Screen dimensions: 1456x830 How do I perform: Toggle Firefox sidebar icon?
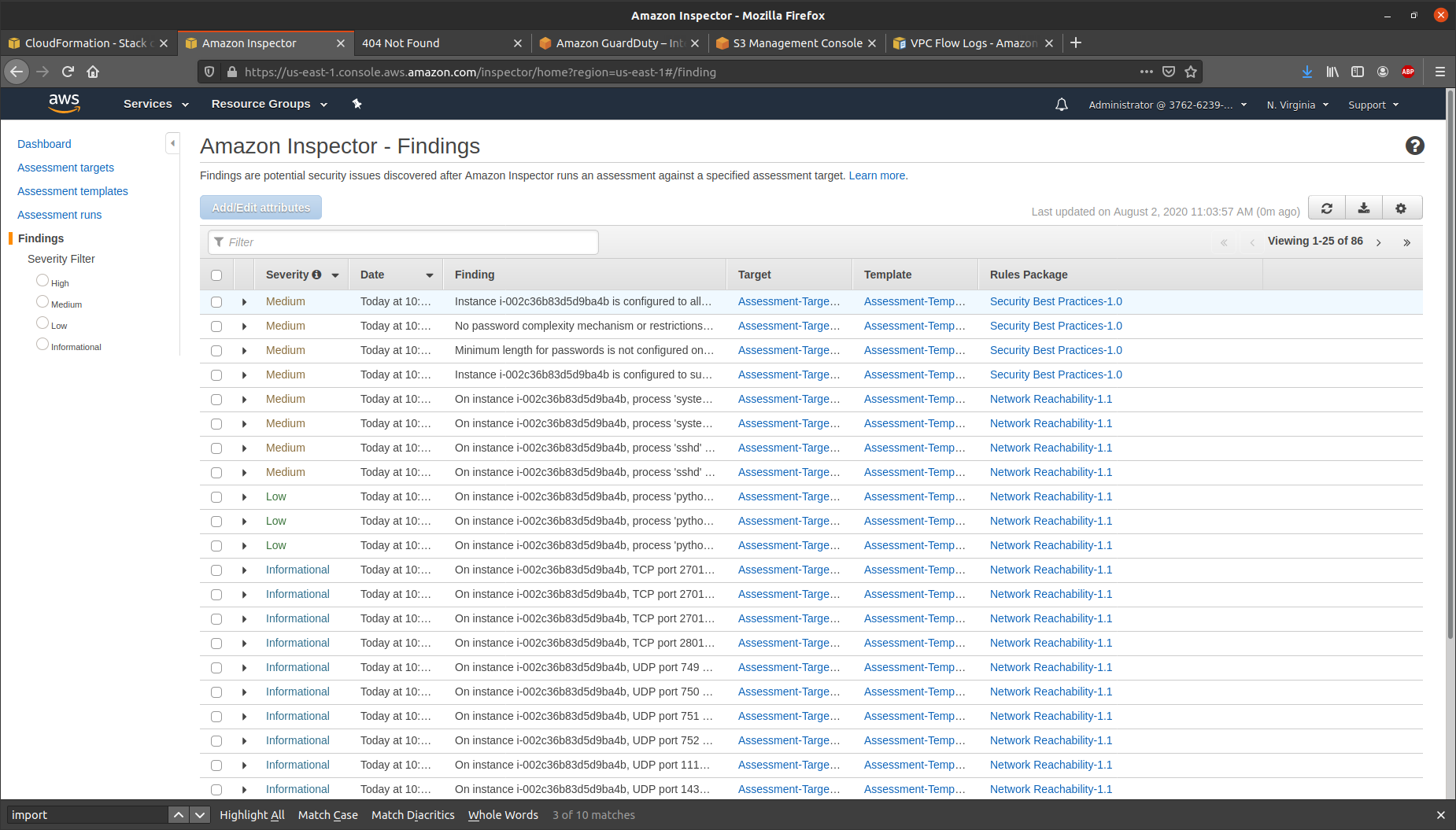tap(1358, 72)
